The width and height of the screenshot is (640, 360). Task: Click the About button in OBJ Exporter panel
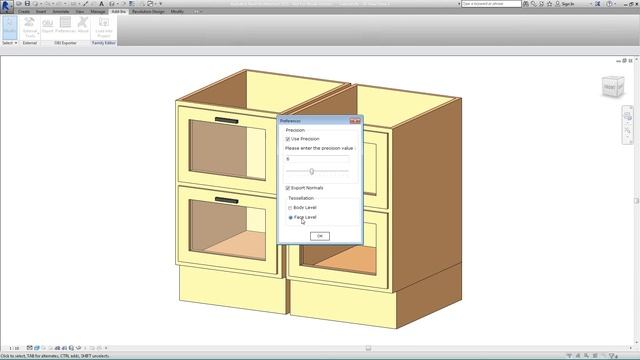click(83, 26)
